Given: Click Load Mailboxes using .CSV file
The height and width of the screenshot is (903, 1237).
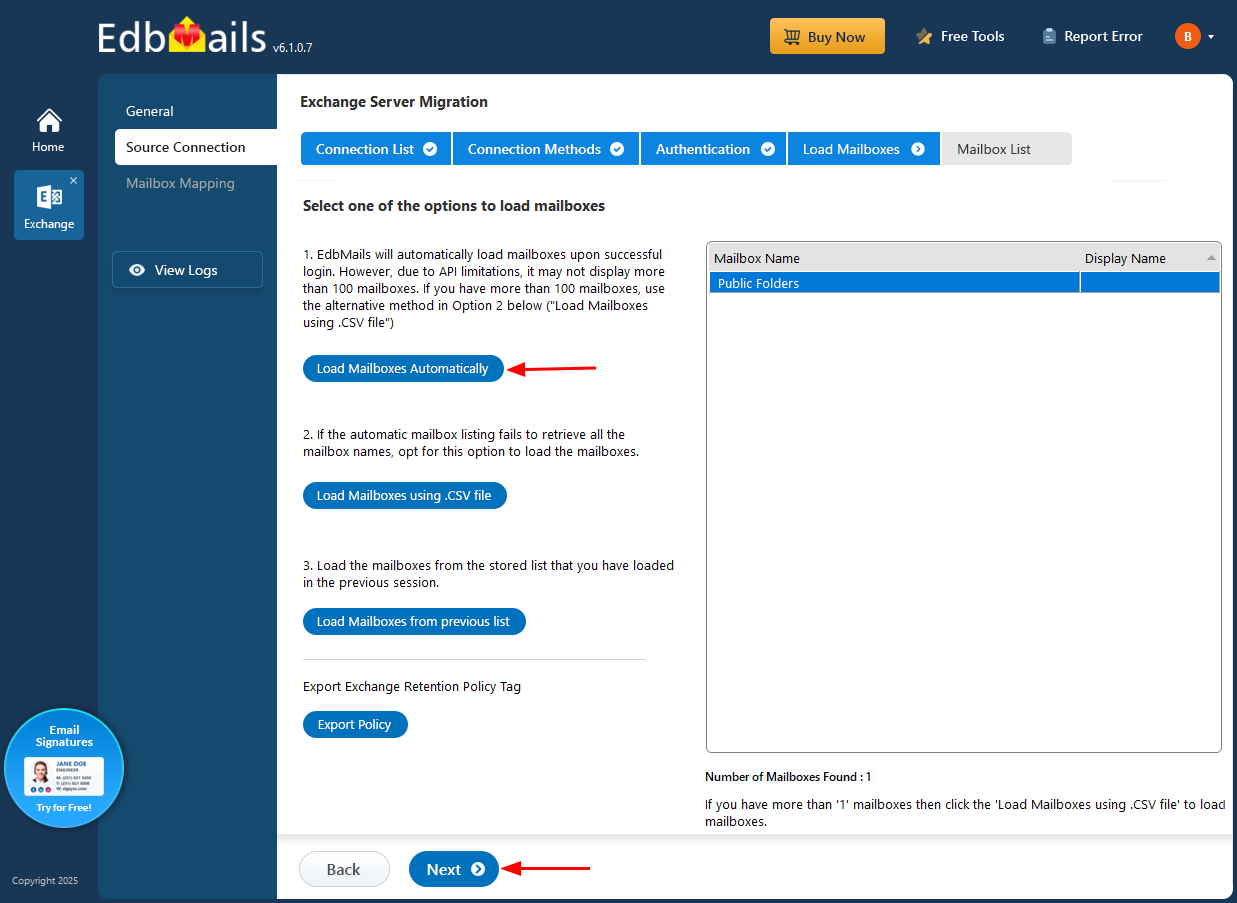Looking at the screenshot, I should pos(404,495).
